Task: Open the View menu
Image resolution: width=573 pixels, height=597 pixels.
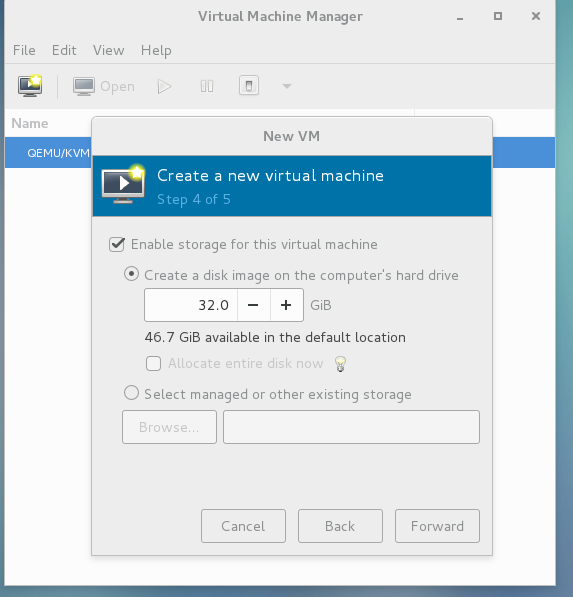Action: coord(109,50)
